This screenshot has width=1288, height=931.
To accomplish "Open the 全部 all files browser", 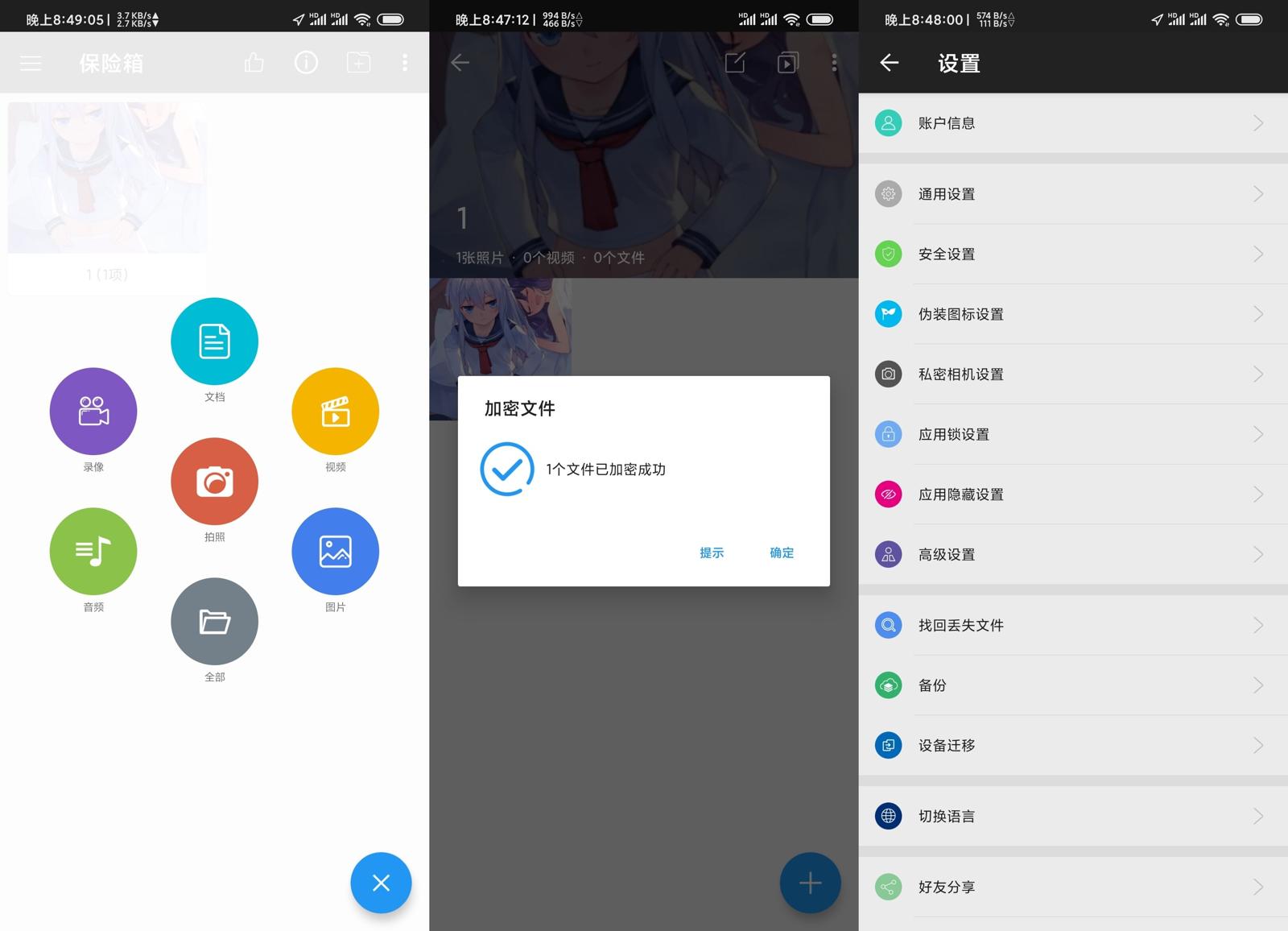I will tap(213, 621).
